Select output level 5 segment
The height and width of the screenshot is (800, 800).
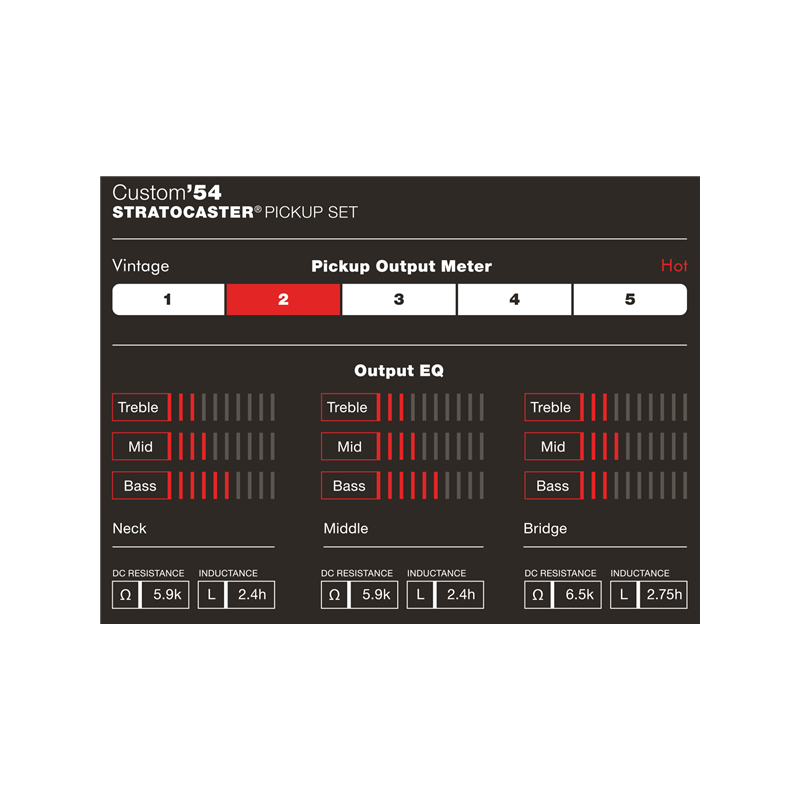click(630, 300)
